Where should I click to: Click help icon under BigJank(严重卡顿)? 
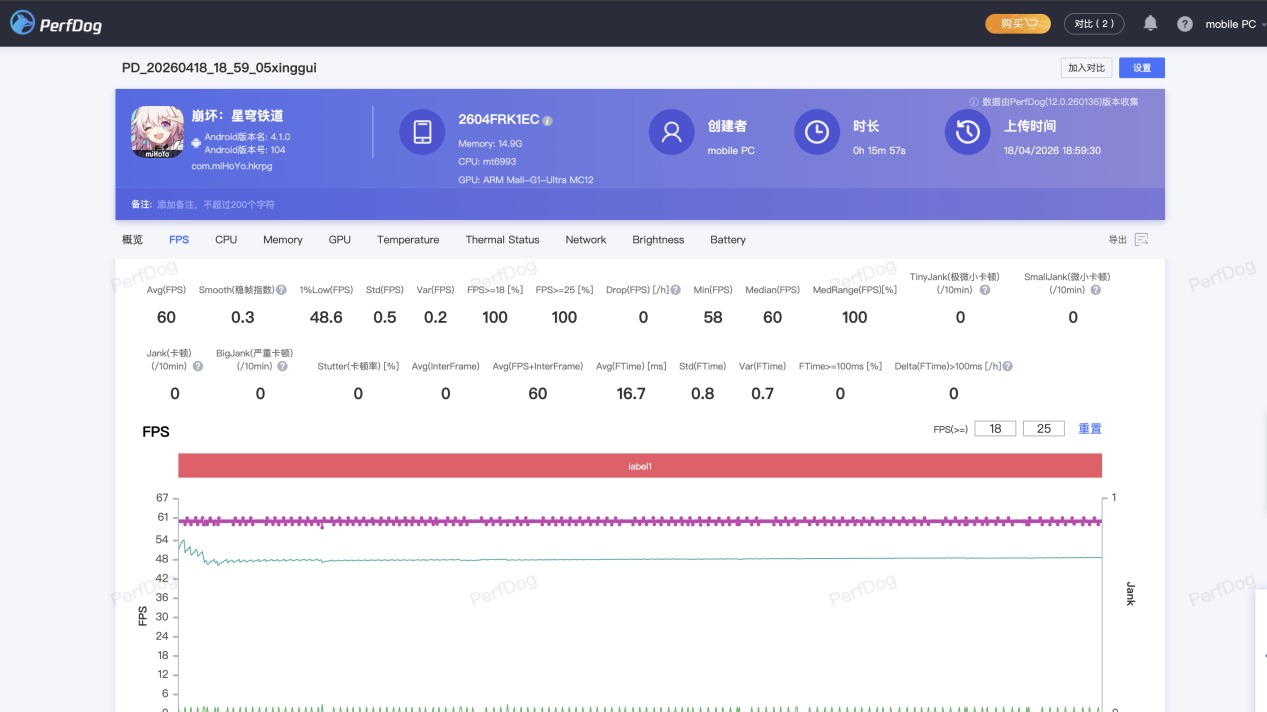coord(283,366)
